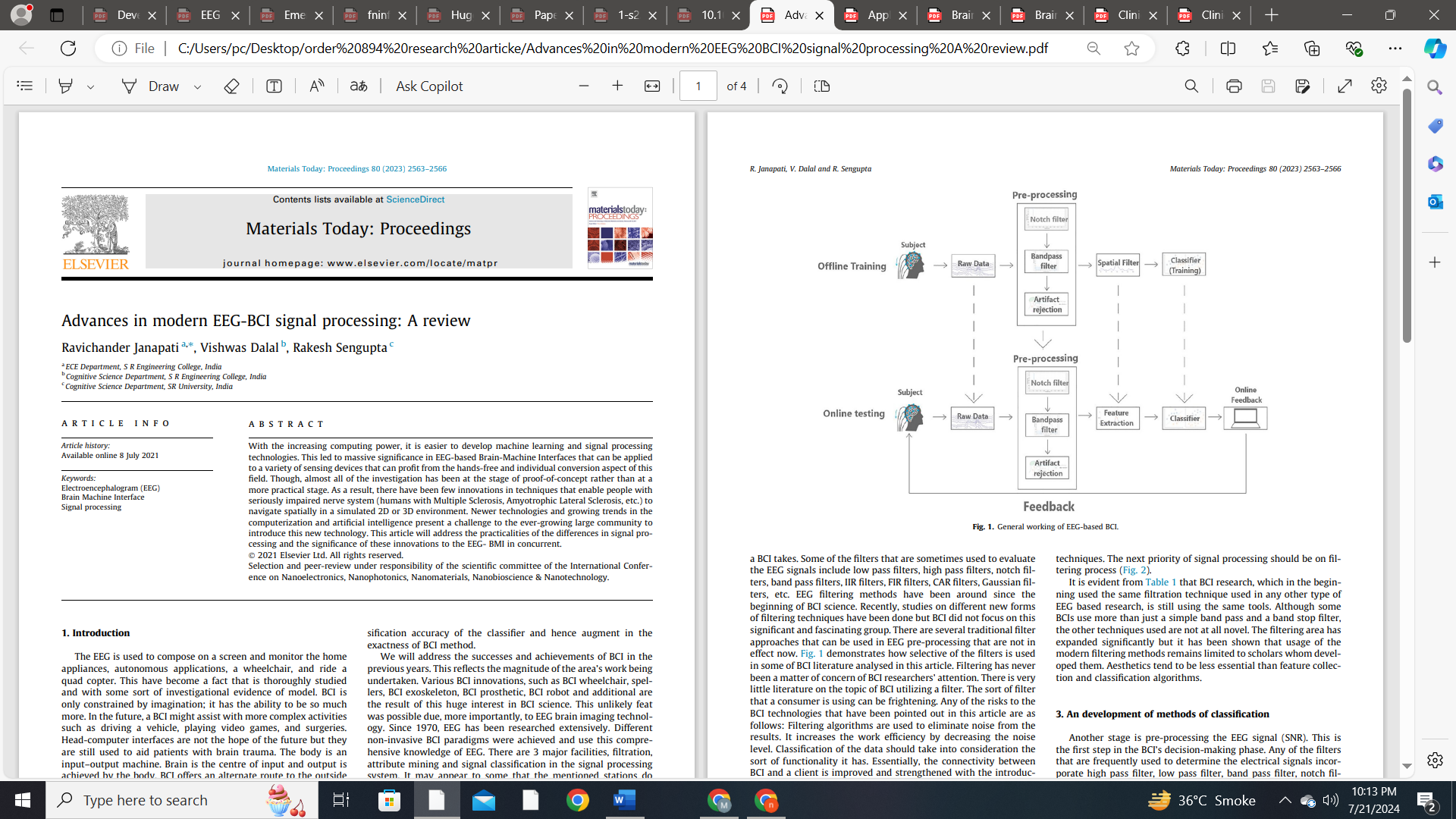1456x819 pixels.
Task: Open browser Extensions
Action: (x=1182, y=49)
